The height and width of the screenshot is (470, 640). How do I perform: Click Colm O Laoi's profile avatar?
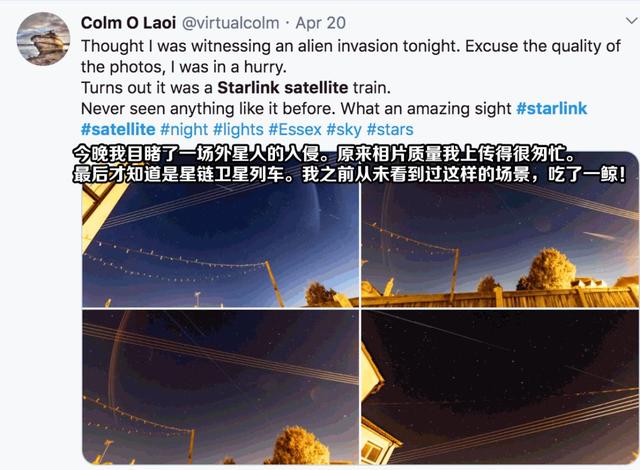(43, 38)
